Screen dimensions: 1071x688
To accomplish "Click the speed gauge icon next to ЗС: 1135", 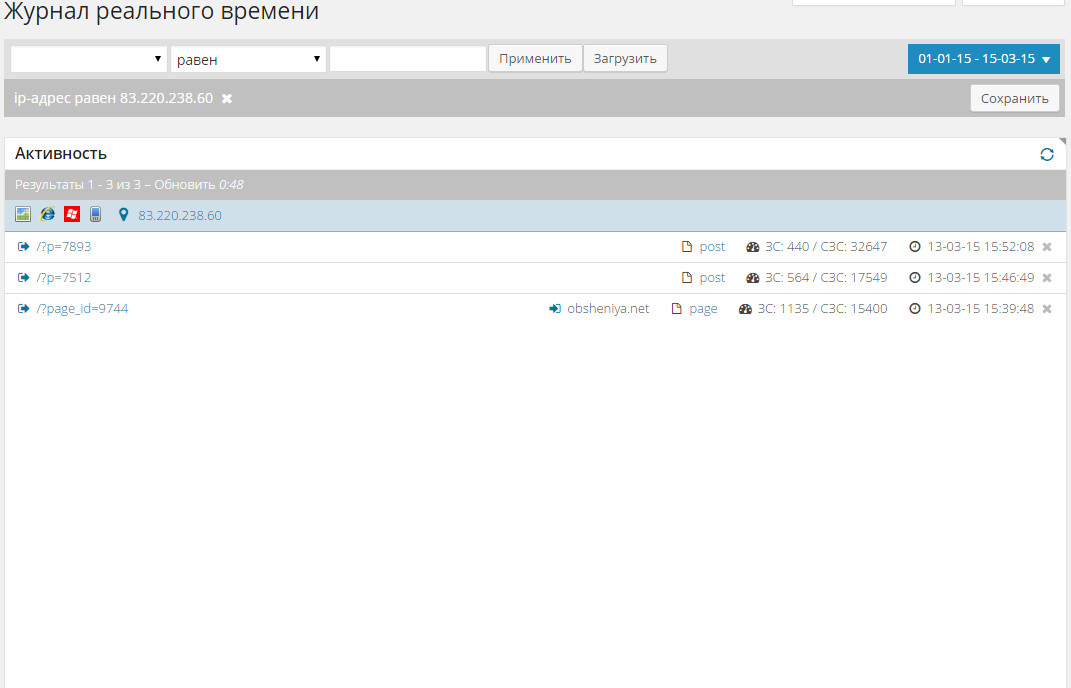I will (745, 309).
